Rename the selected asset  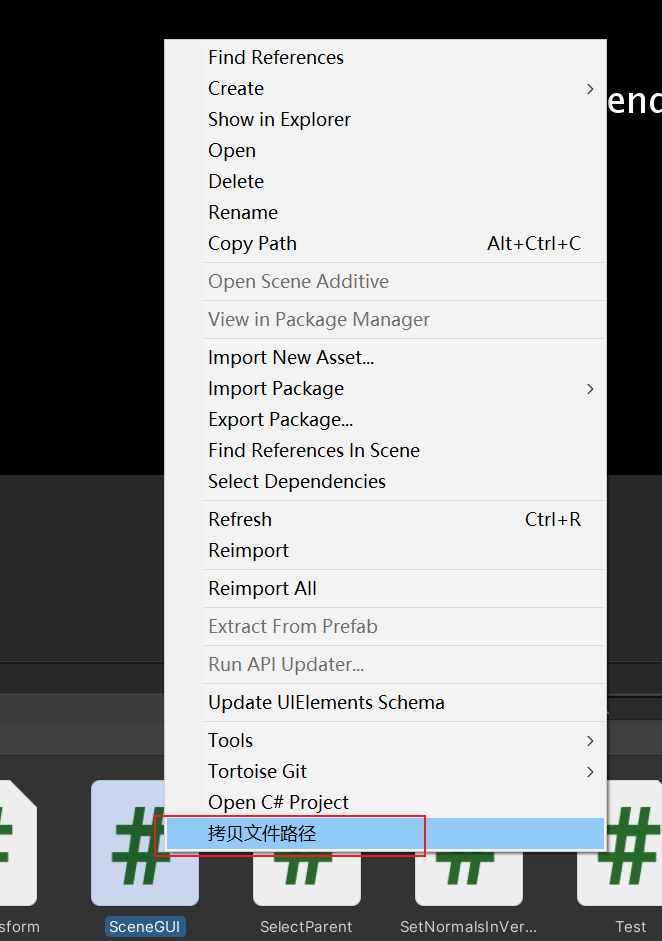(243, 213)
